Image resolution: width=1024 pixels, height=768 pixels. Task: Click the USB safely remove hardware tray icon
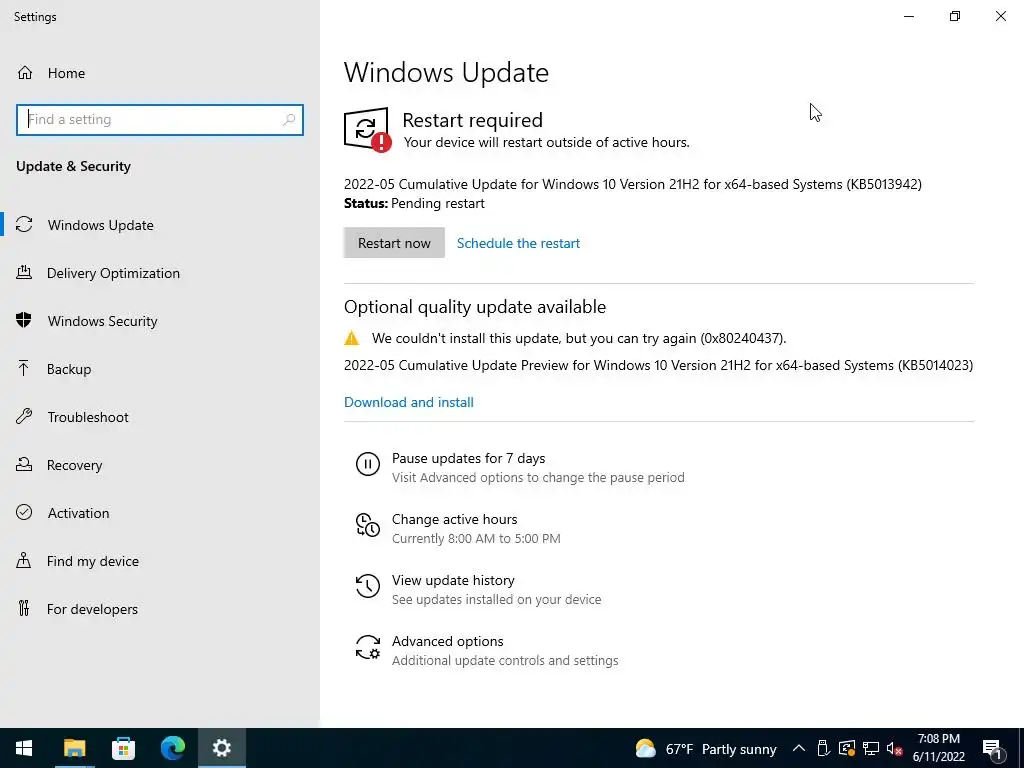pos(823,748)
